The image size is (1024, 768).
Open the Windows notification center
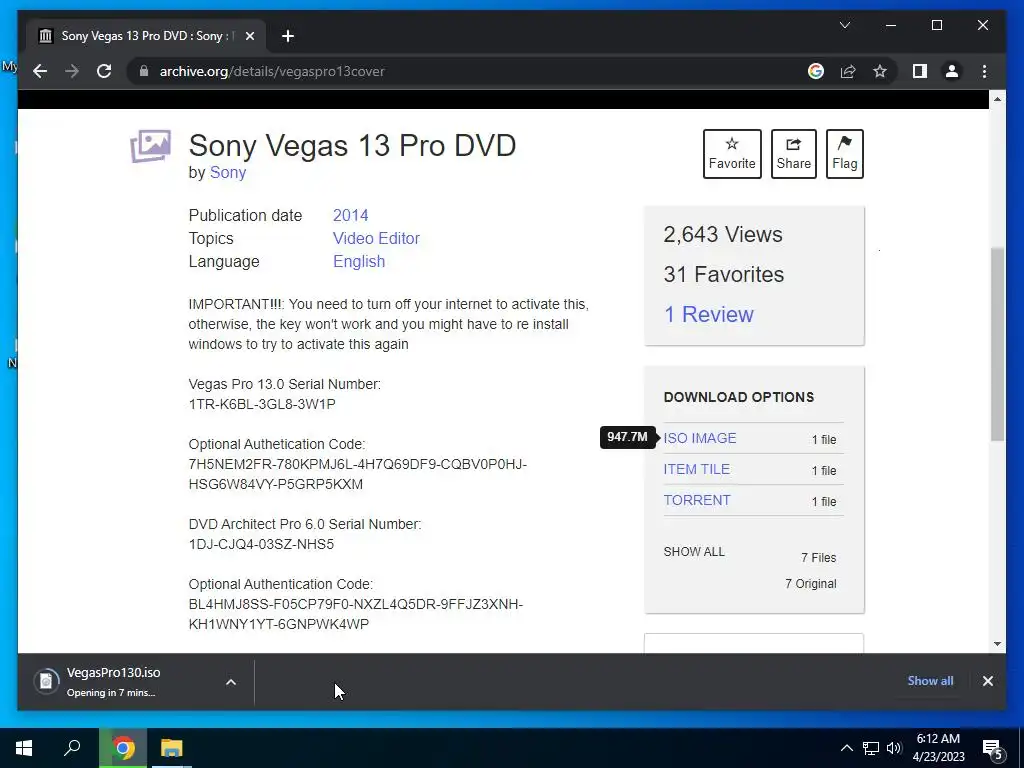[994, 750]
